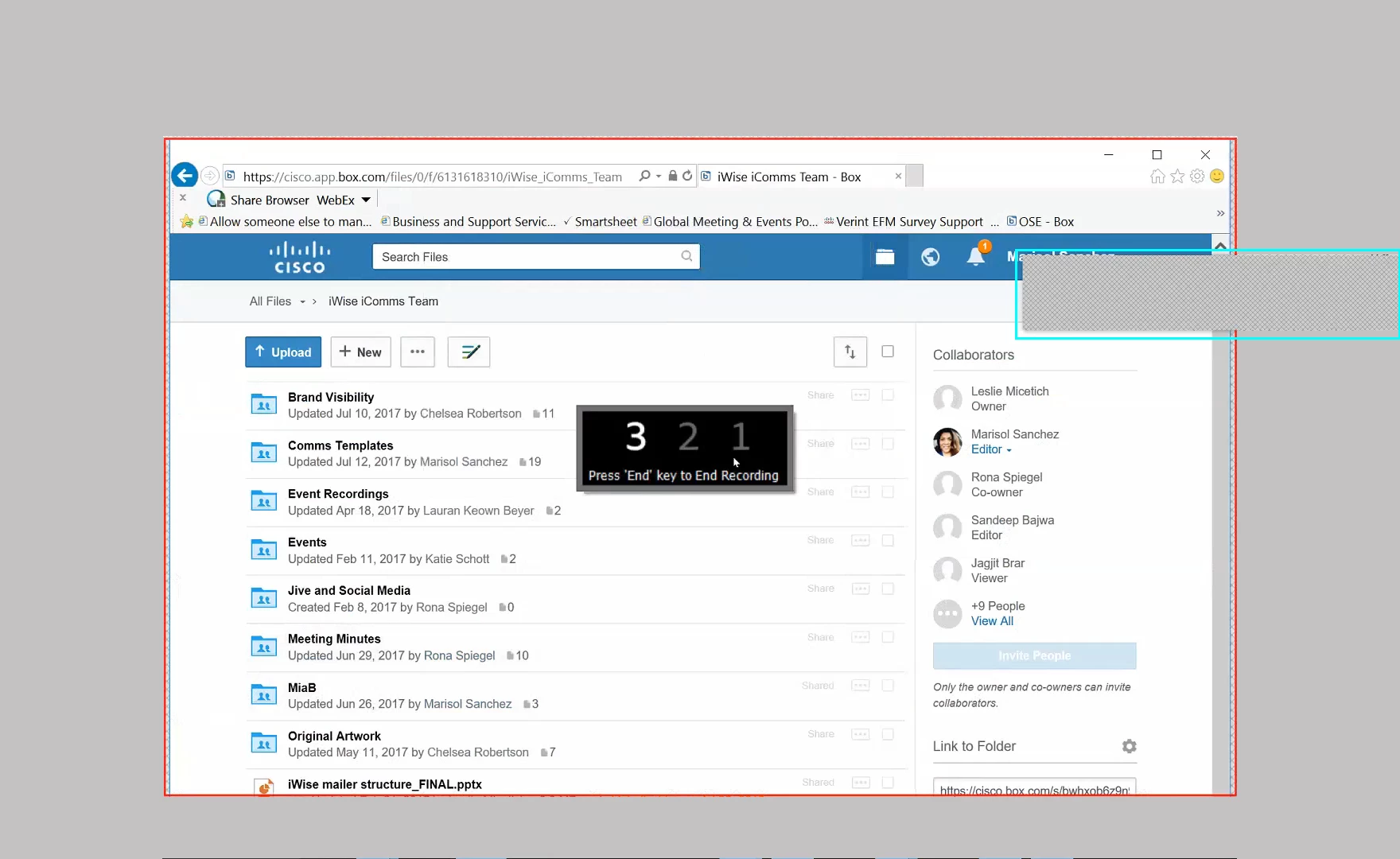This screenshot has height=859, width=1400.
Task: Click the search magnifier in Search Files
Action: (x=686, y=256)
